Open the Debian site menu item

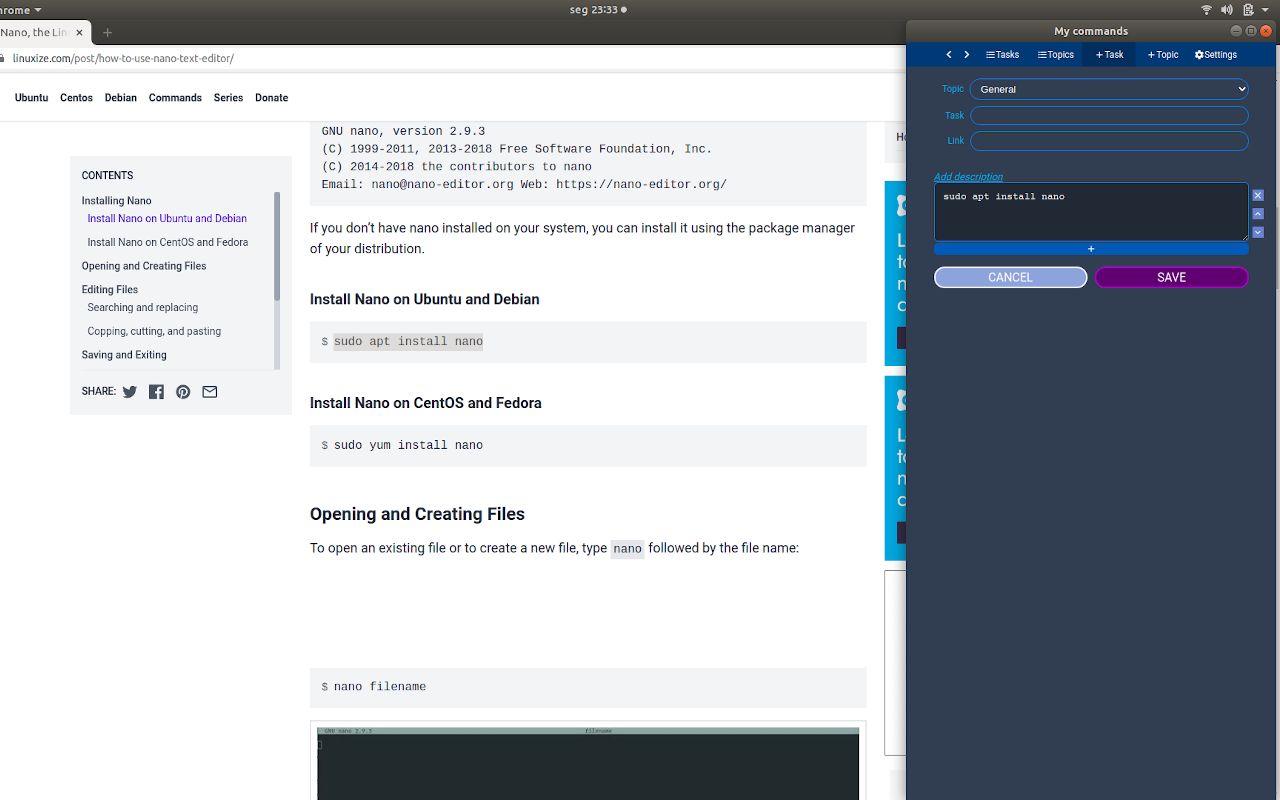coord(121,98)
